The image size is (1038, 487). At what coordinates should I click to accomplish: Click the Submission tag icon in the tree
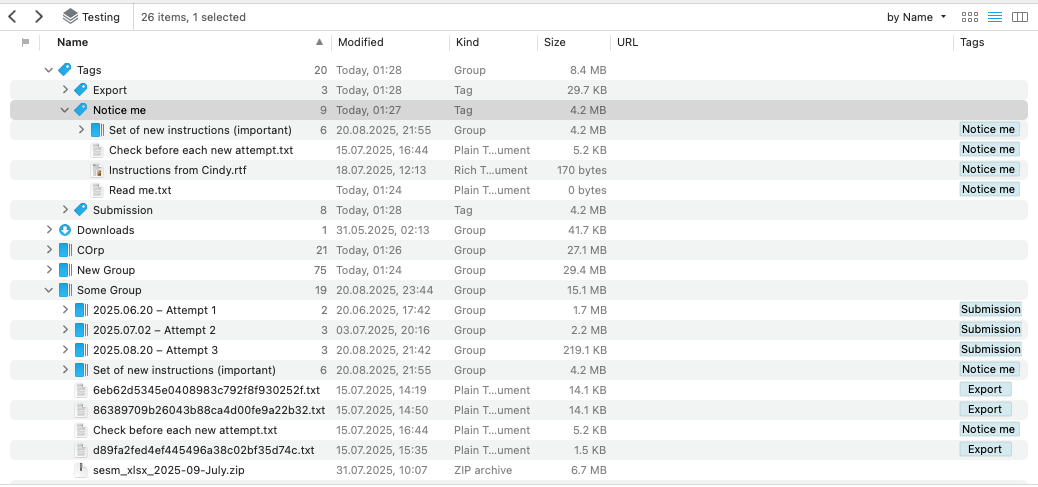tap(81, 210)
